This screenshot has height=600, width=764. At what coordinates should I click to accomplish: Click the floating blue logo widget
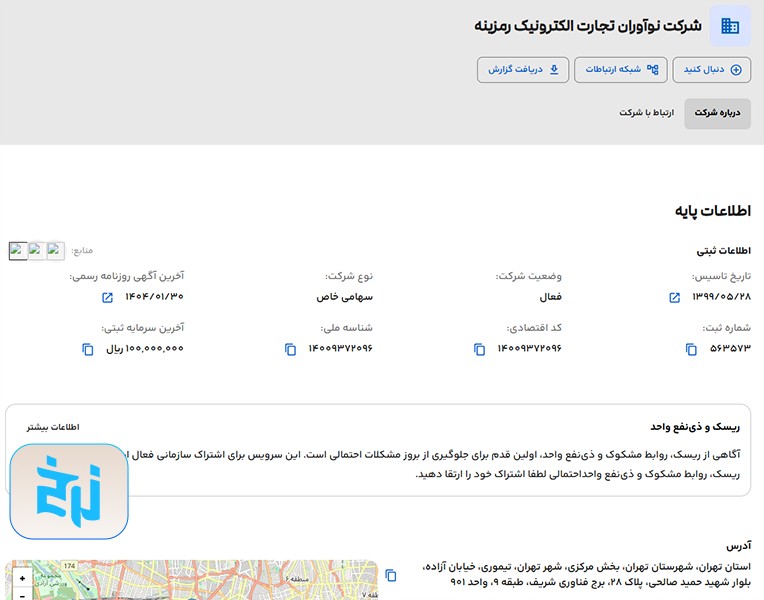click(x=69, y=491)
